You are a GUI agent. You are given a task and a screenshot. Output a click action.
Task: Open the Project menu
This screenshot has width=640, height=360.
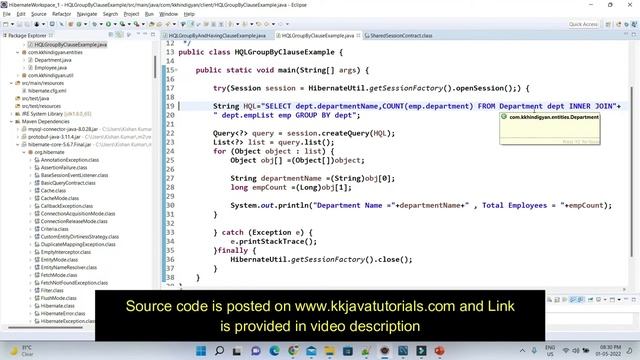(x=131, y=14)
